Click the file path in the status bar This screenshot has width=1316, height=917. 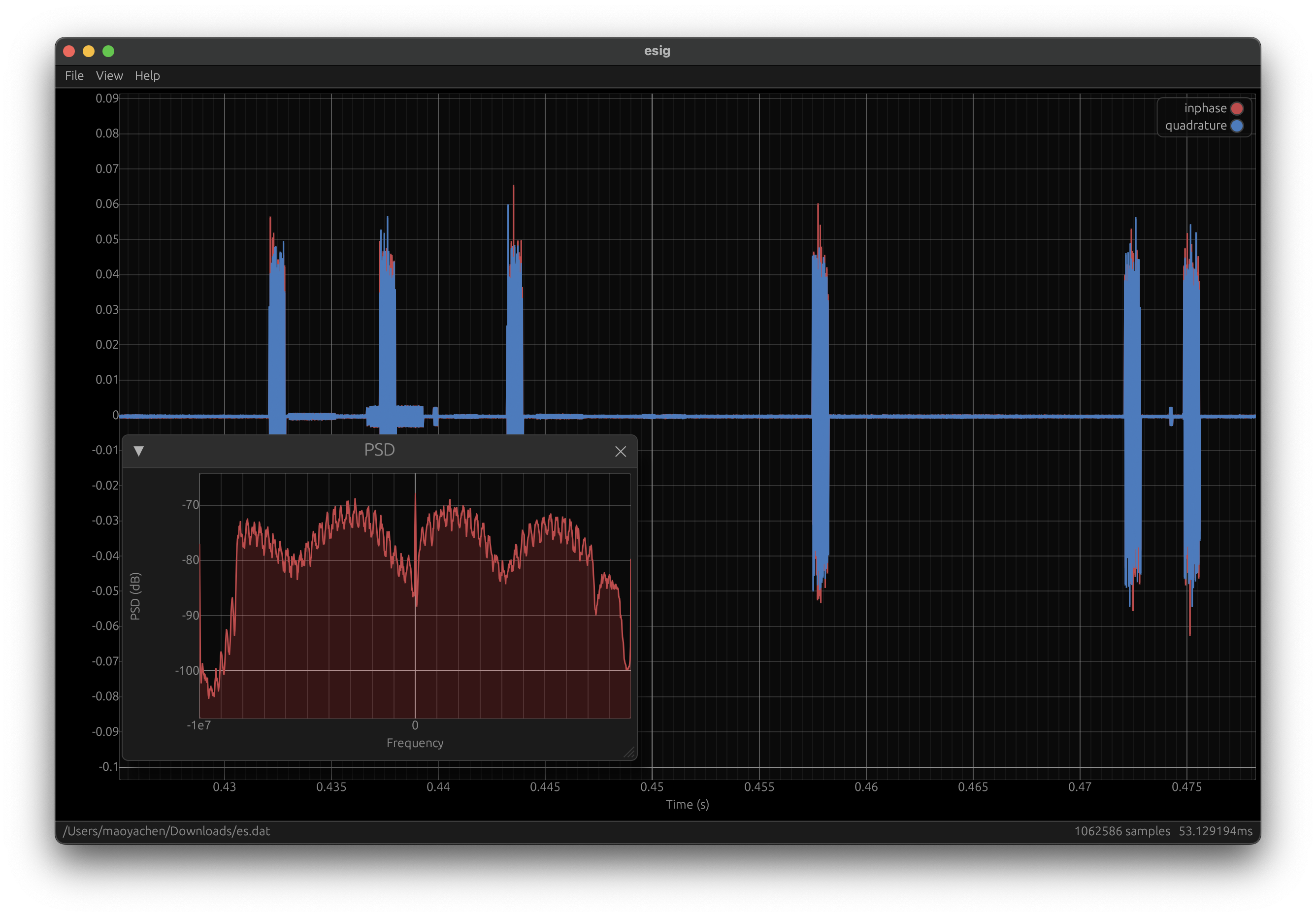(x=166, y=831)
